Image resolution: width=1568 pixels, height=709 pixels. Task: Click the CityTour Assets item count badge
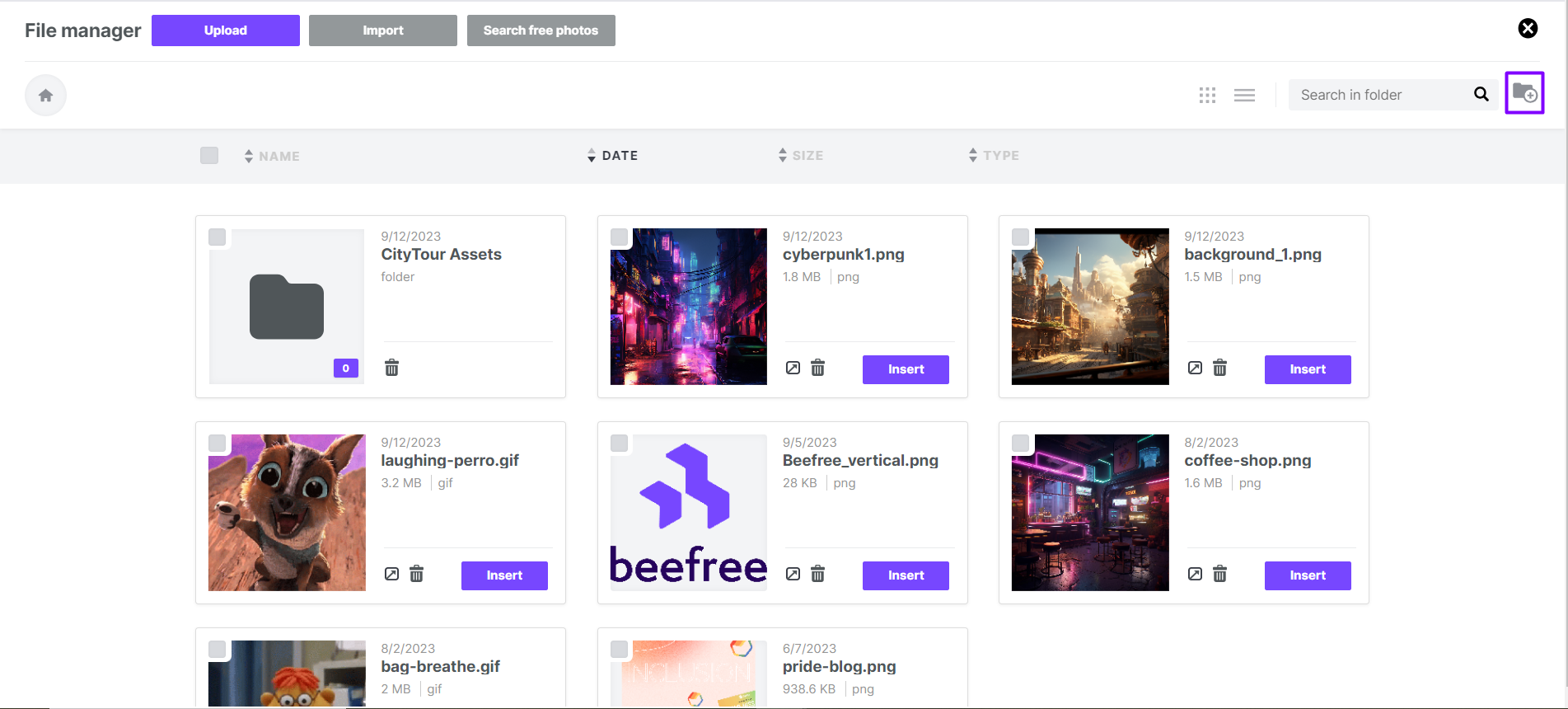[x=345, y=369]
